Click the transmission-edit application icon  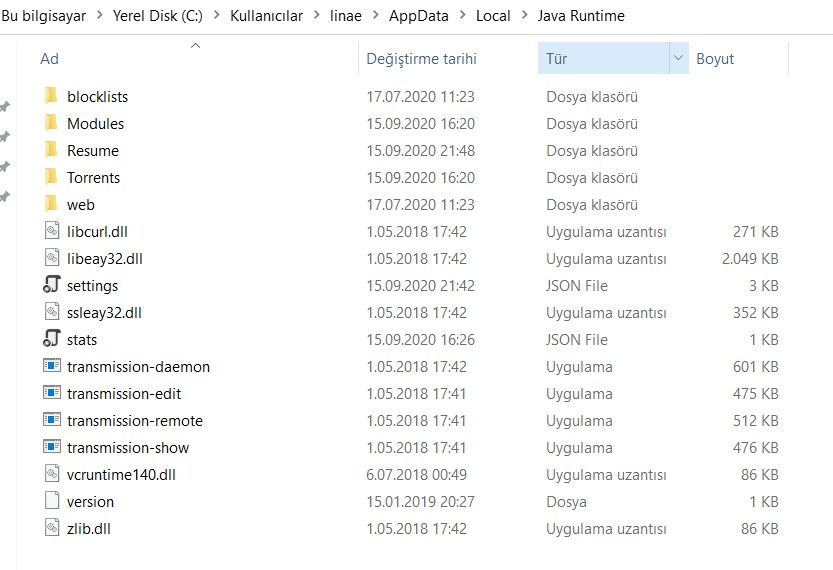pos(52,393)
